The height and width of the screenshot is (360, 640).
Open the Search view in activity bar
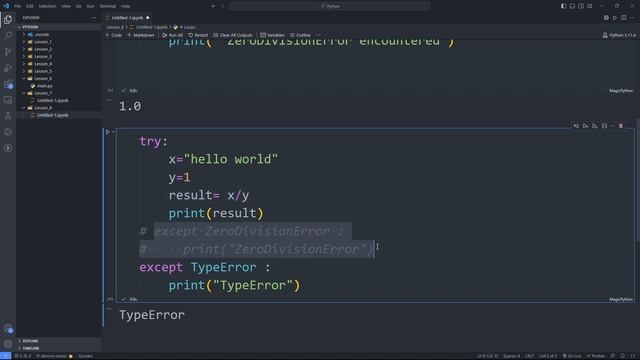[8, 36]
